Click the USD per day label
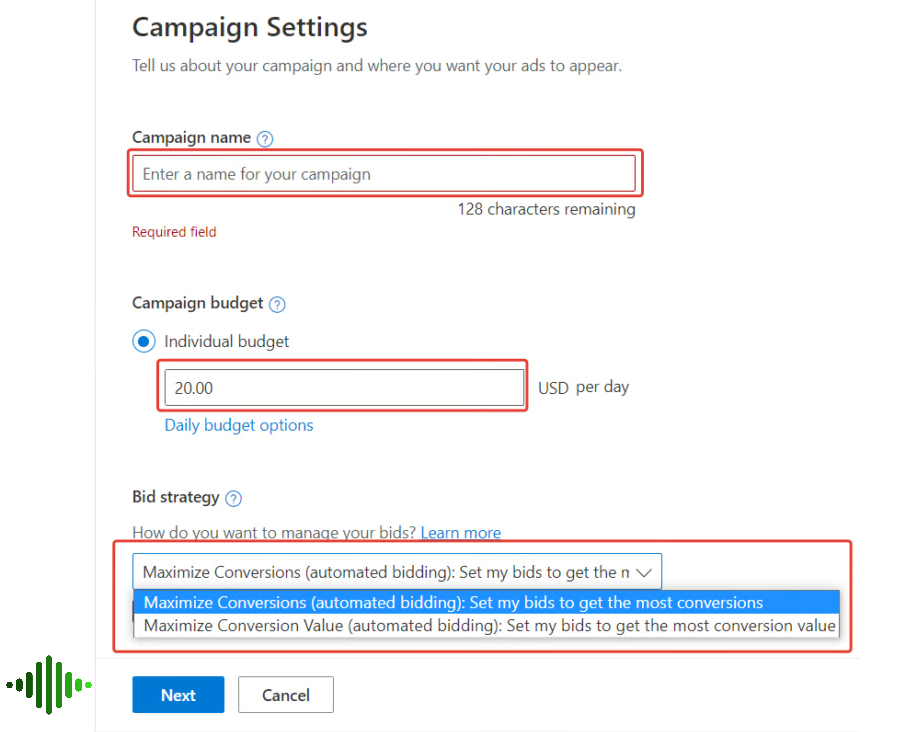This screenshot has width=924, height=732. point(583,387)
